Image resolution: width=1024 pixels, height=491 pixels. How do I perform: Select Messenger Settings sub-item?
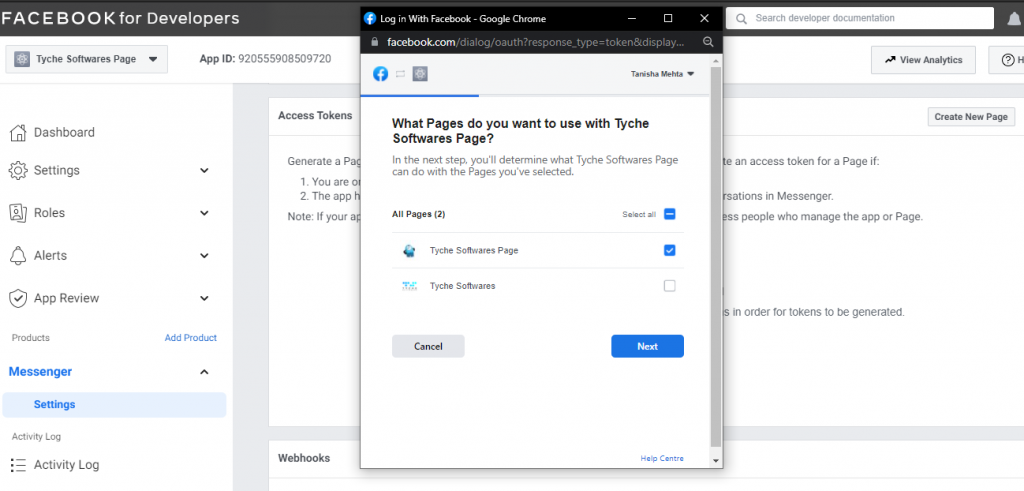click(x=114, y=405)
